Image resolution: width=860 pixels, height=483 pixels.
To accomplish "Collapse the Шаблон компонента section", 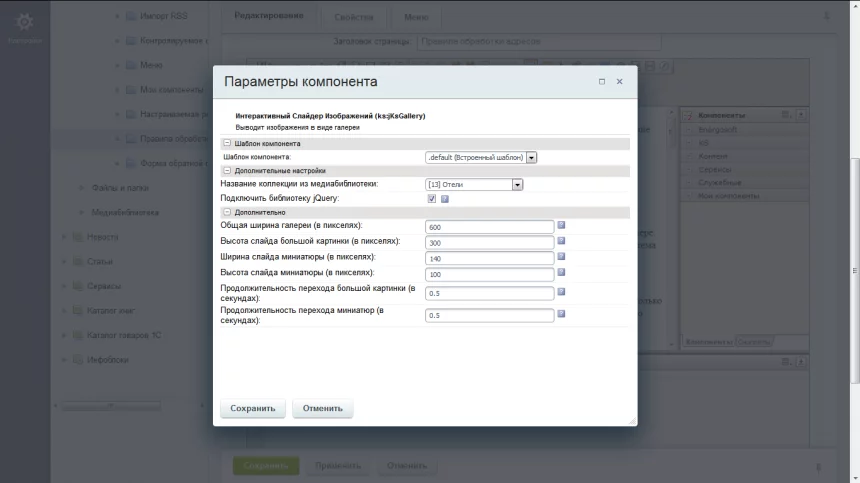I will 227,144.
